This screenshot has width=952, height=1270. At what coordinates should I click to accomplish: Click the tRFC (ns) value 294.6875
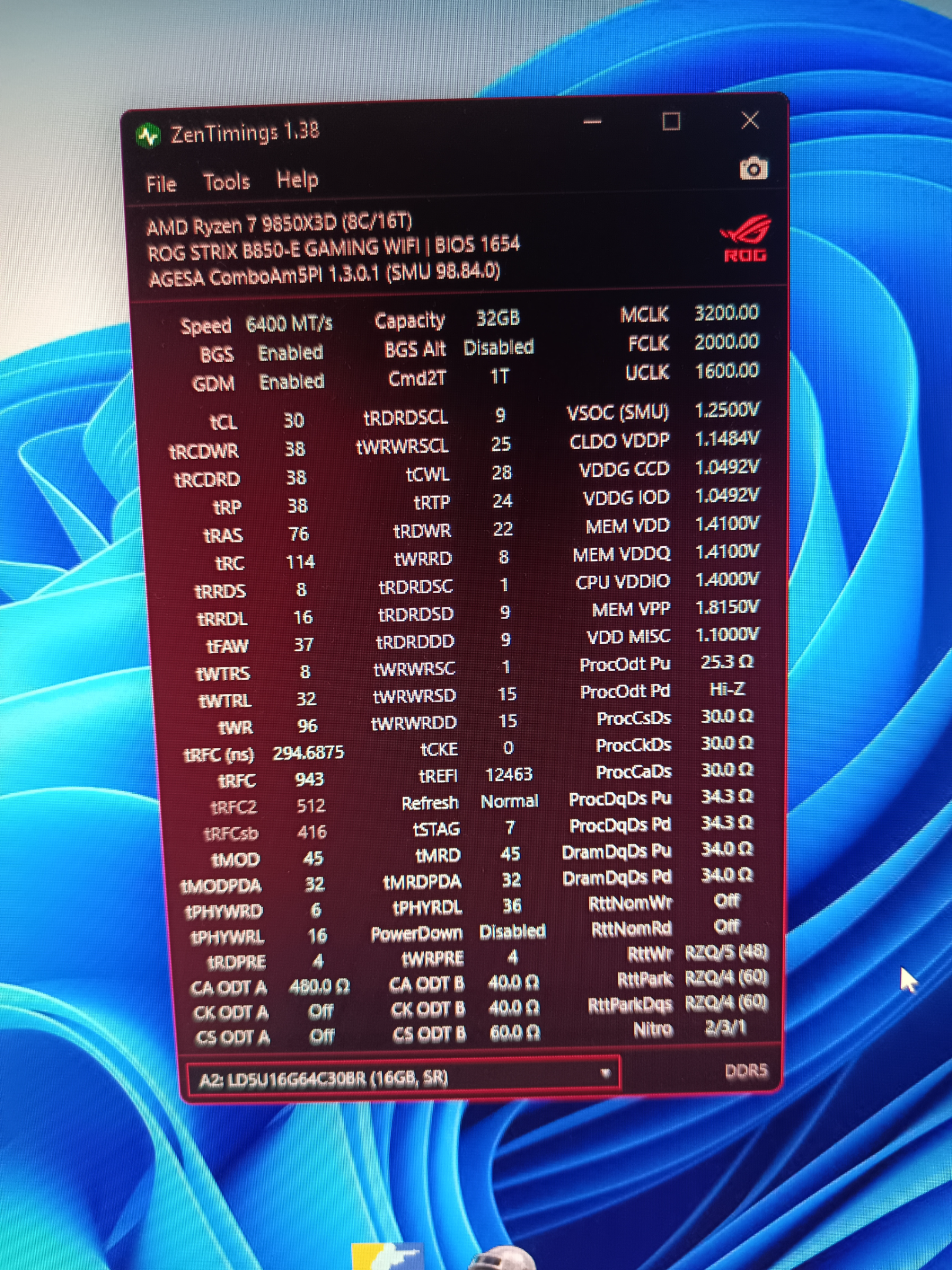[308, 753]
